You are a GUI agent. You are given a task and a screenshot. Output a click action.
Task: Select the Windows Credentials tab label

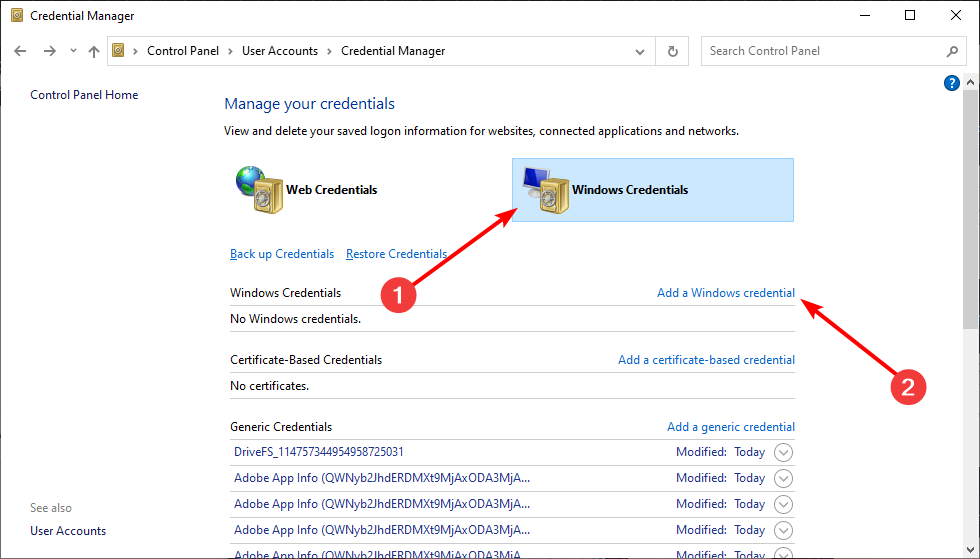630,189
